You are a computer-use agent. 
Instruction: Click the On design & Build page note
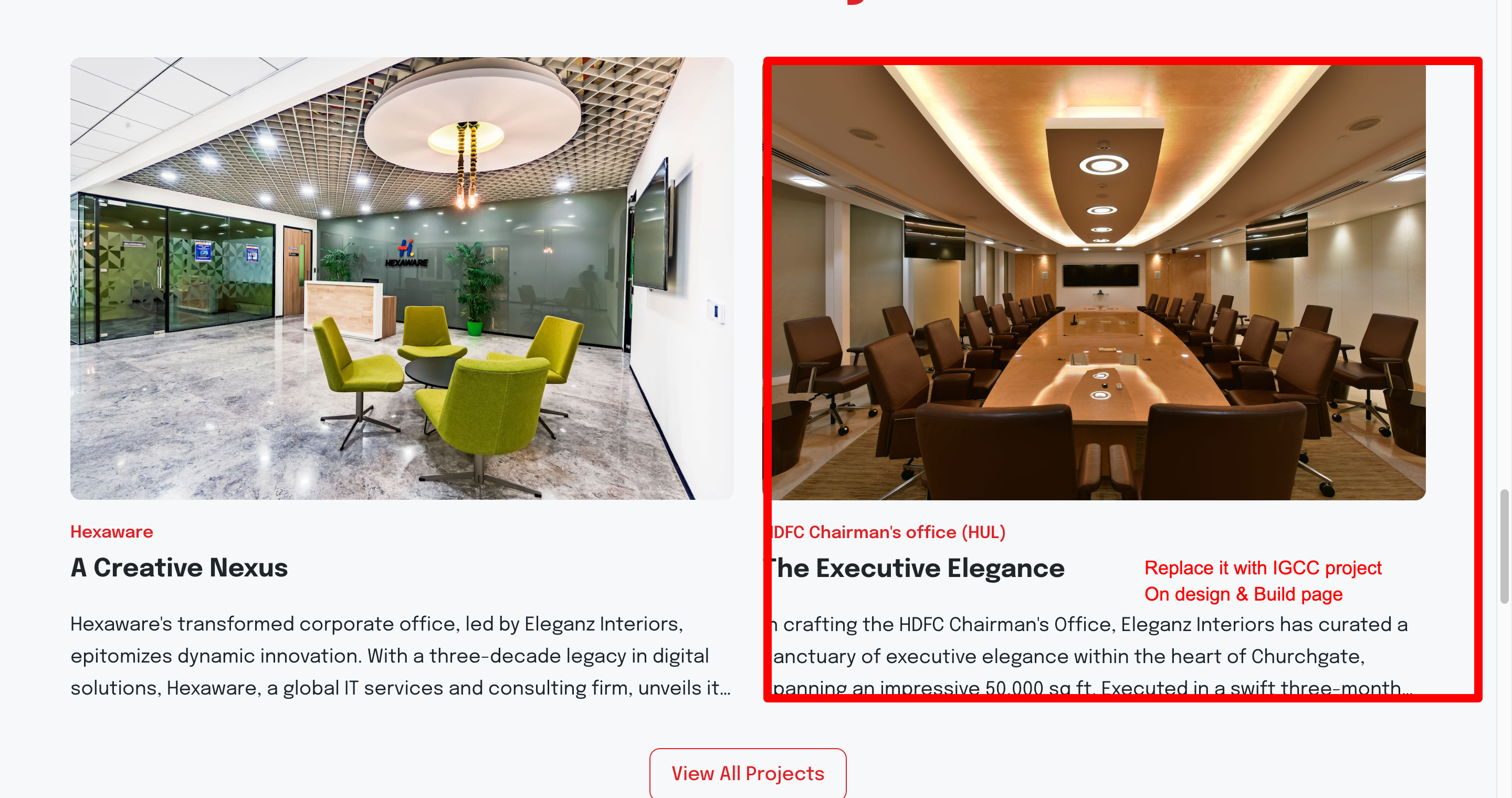pos(1243,594)
